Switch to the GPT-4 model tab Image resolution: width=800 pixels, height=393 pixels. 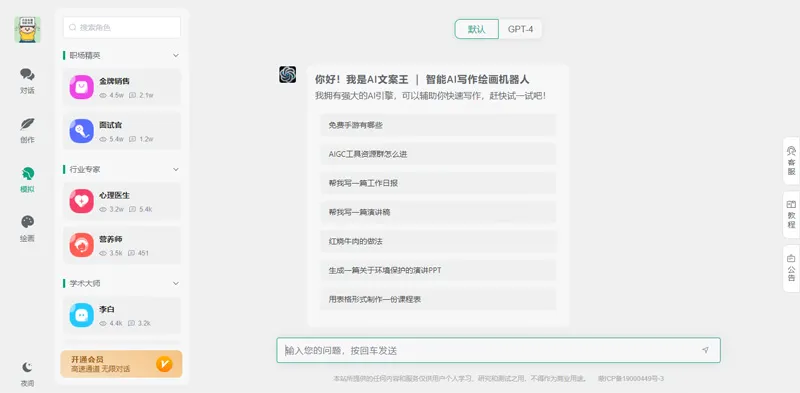tap(520, 29)
